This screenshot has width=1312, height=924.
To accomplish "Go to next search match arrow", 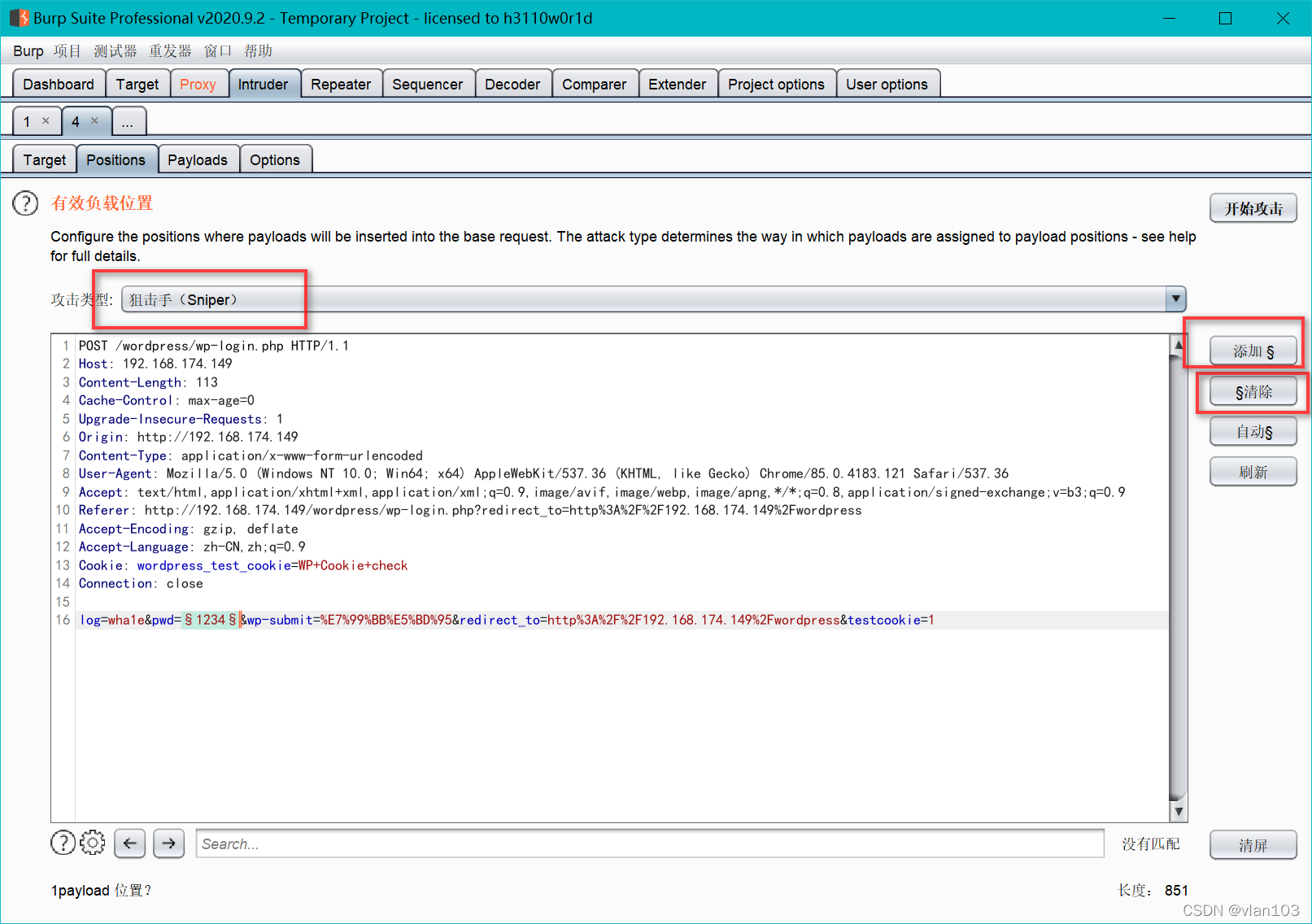I will (x=168, y=843).
